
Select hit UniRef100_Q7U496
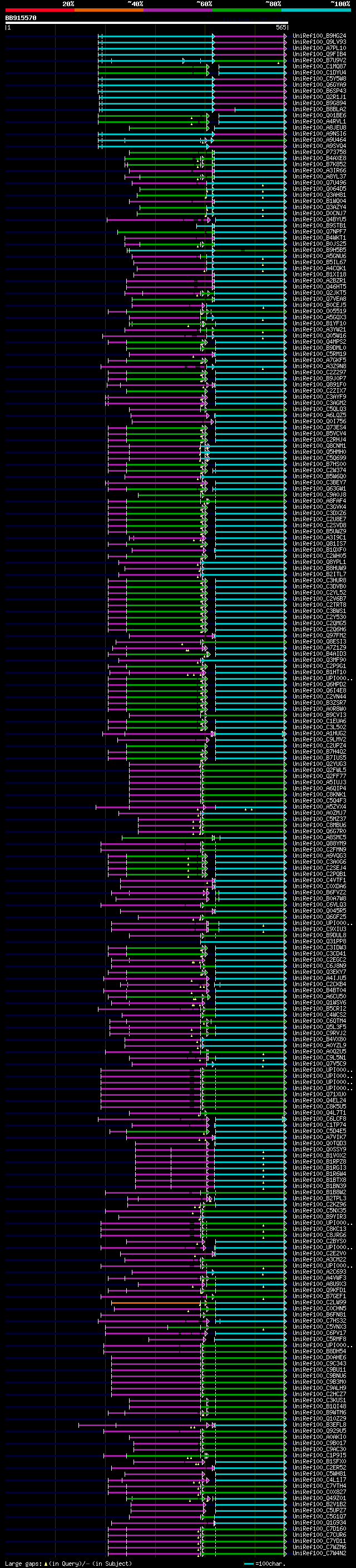pyautogui.click(x=319, y=182)
